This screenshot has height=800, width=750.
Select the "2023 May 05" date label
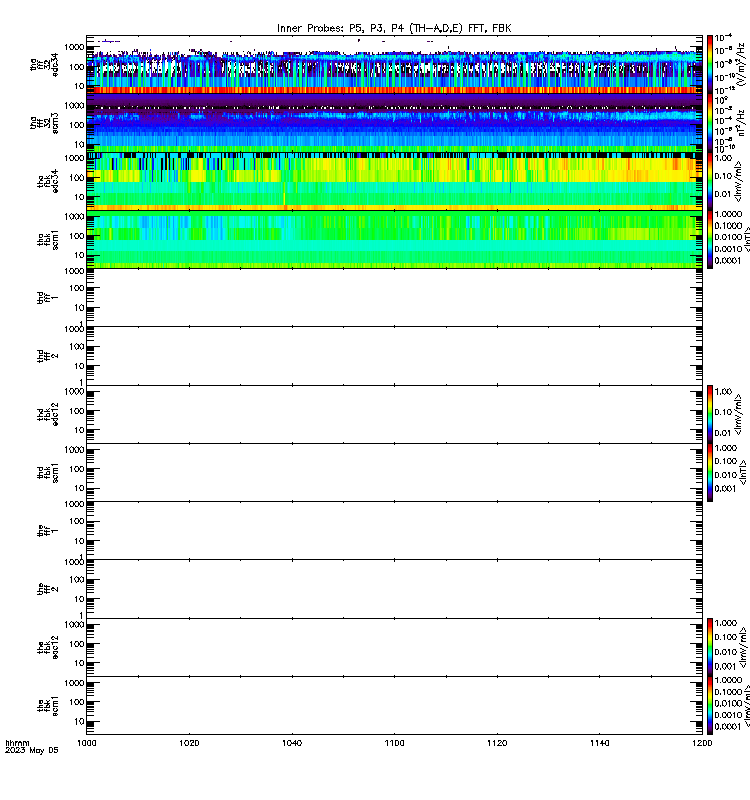tap(32, 751)
